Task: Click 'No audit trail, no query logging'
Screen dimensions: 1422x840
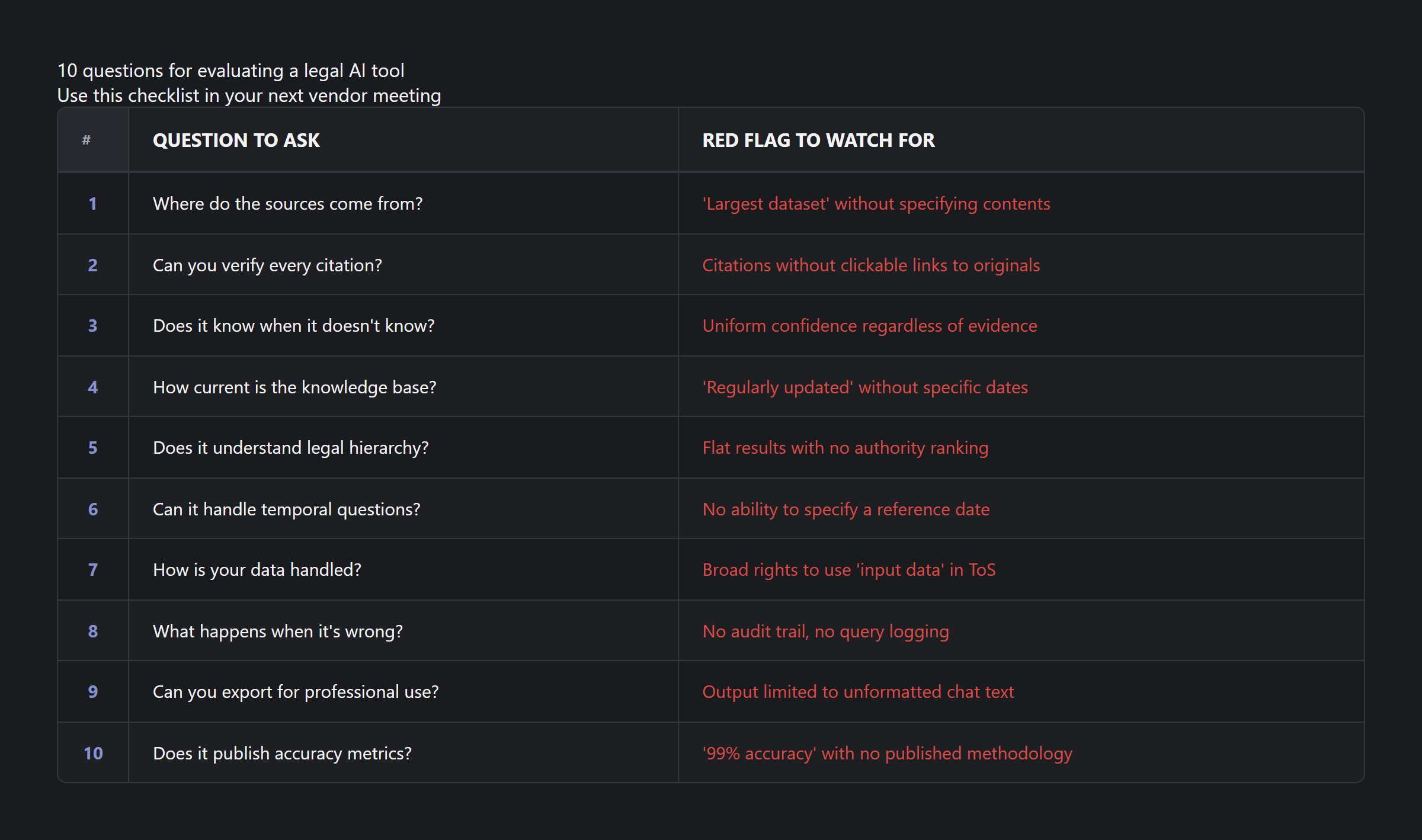Action: [825, 631]
